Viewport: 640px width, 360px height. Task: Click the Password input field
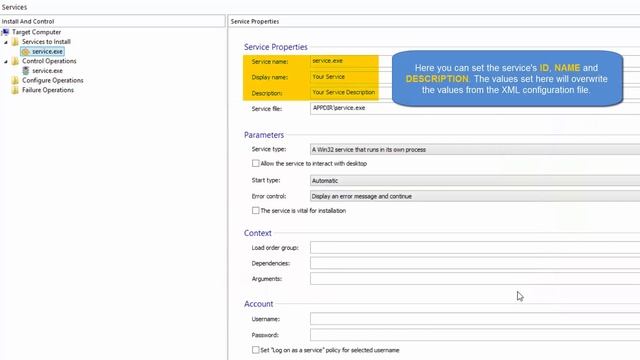pos(475,335)
